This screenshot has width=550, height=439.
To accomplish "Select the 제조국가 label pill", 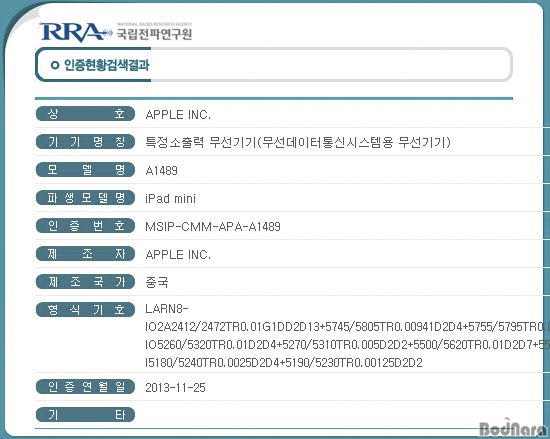I will pyautogui.click(x=85, y=282).
